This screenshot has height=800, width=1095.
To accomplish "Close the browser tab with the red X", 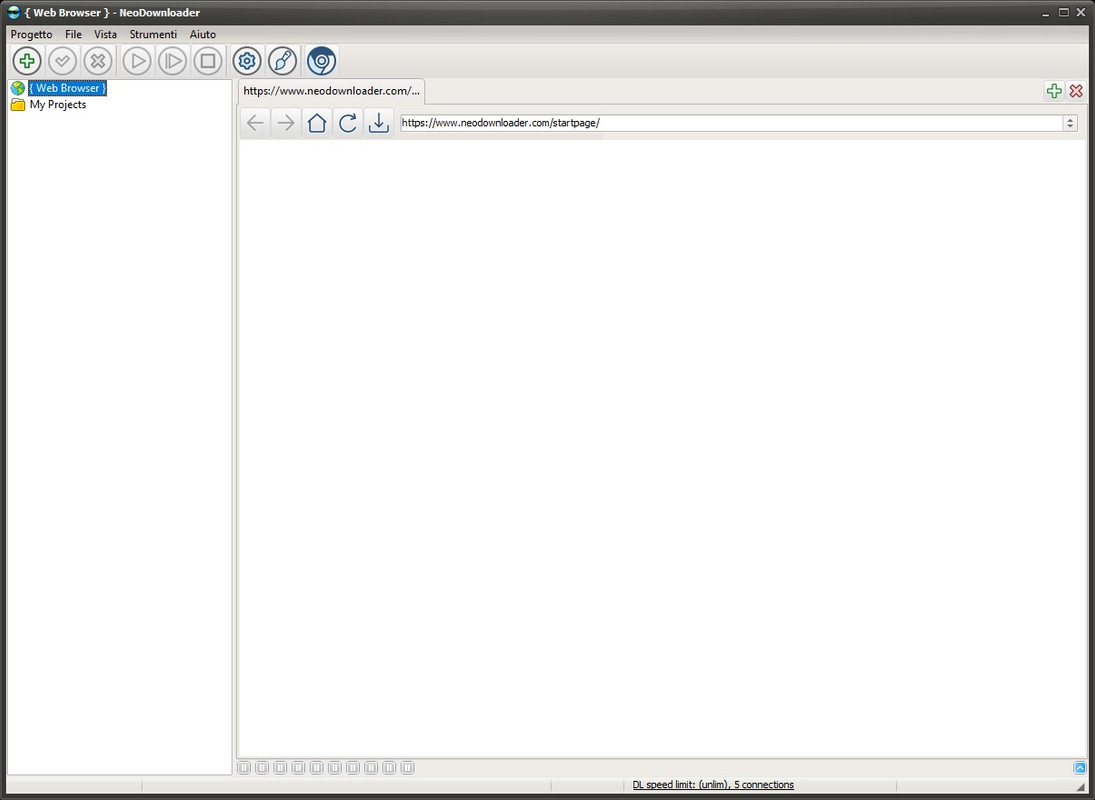I will [x=1076, y=91].
